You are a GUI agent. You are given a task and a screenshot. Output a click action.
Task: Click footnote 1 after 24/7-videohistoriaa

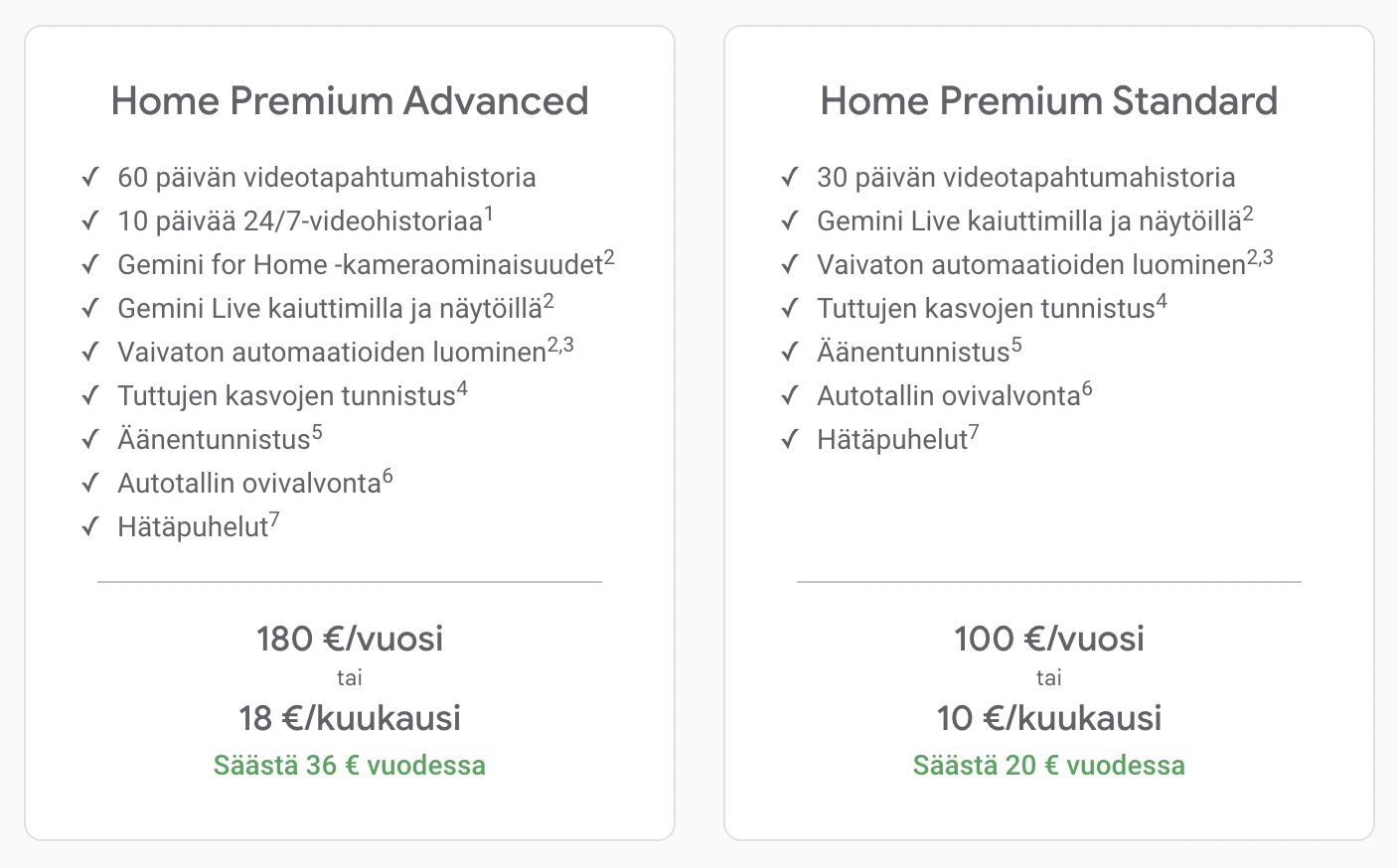(x=488, y=213)
